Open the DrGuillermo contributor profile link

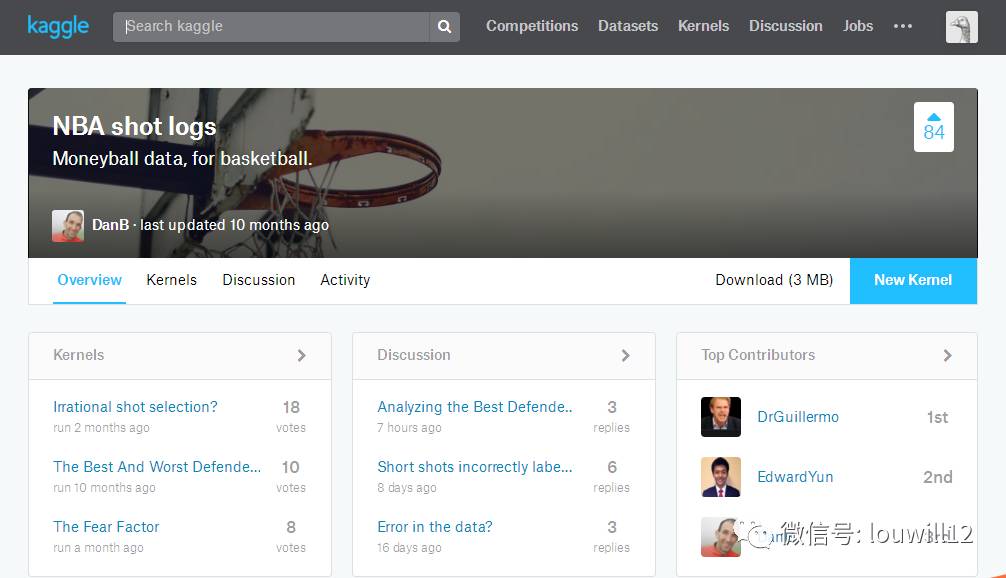tap(797, 417)
